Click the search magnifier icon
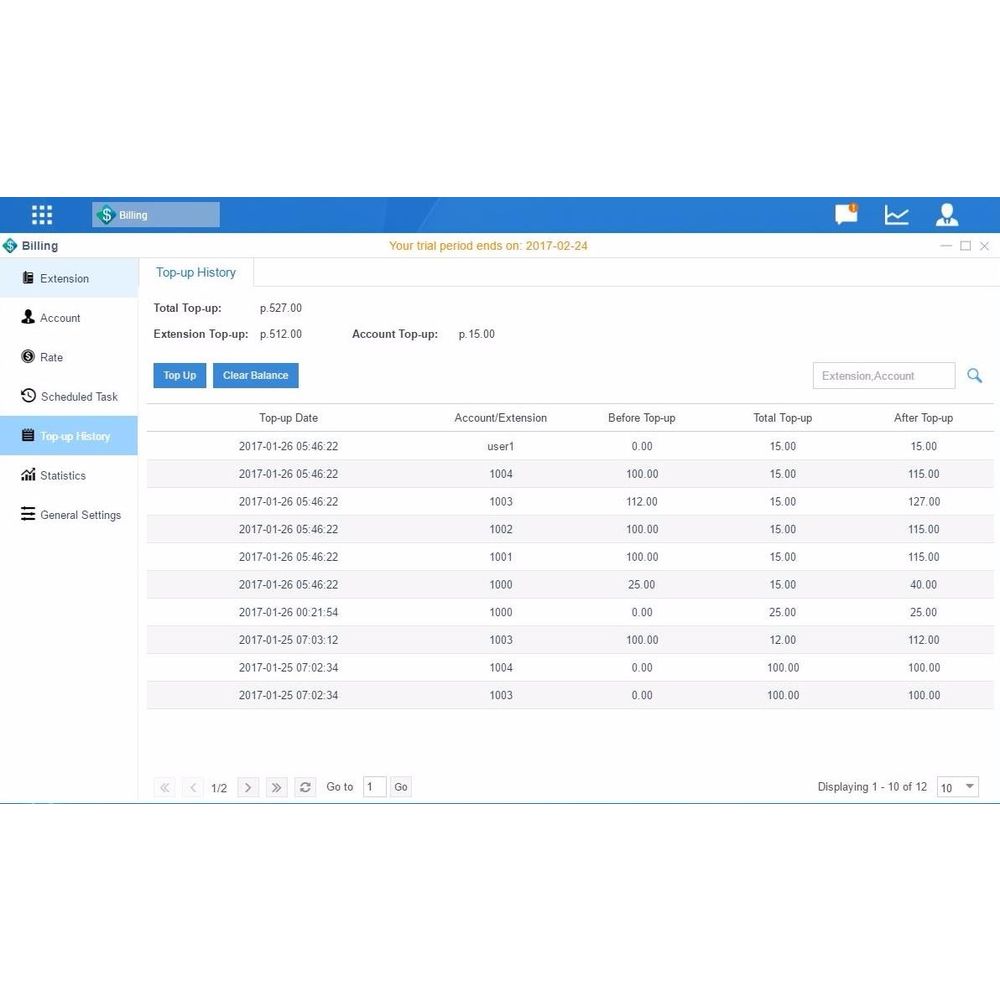The width and height of the screenshot is (1000, 1000). click(x=974, y=376)
